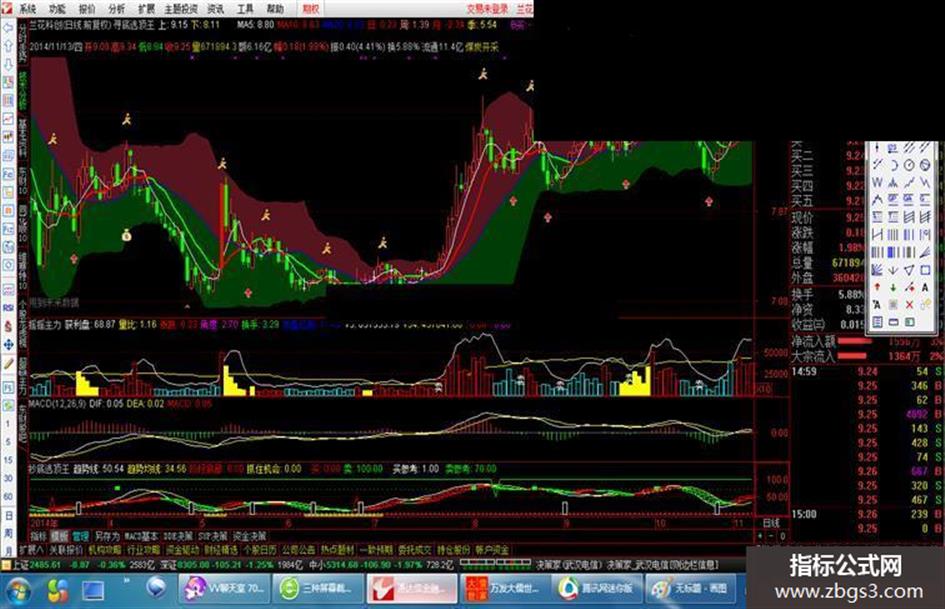This screenshot has width=945, height=609.
Task: Choose the red diagonal arrow tool
Action: coord(909,288)
